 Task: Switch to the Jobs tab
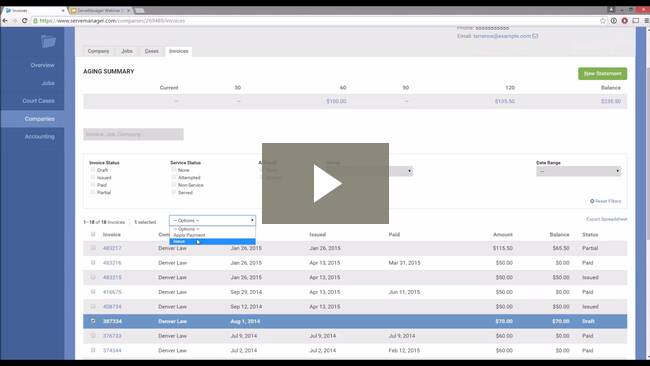[x=127, y=51]
